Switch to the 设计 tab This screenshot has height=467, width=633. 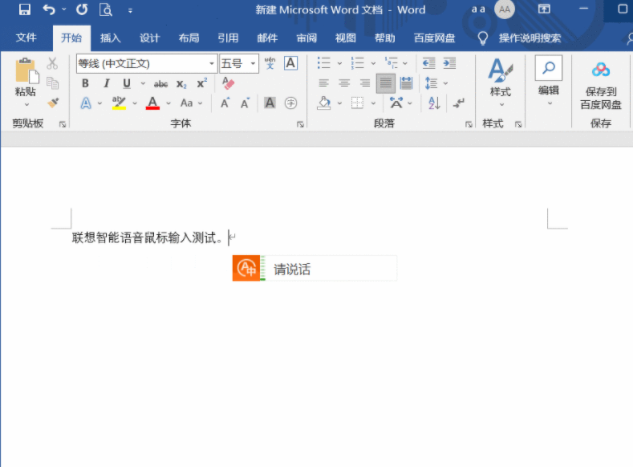pos(149,38)
